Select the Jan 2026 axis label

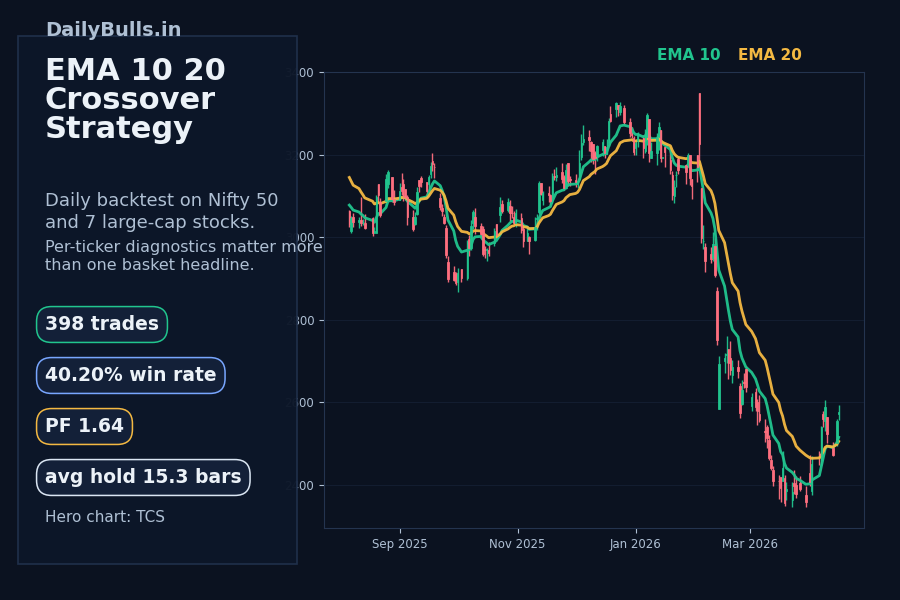point(635,544)
